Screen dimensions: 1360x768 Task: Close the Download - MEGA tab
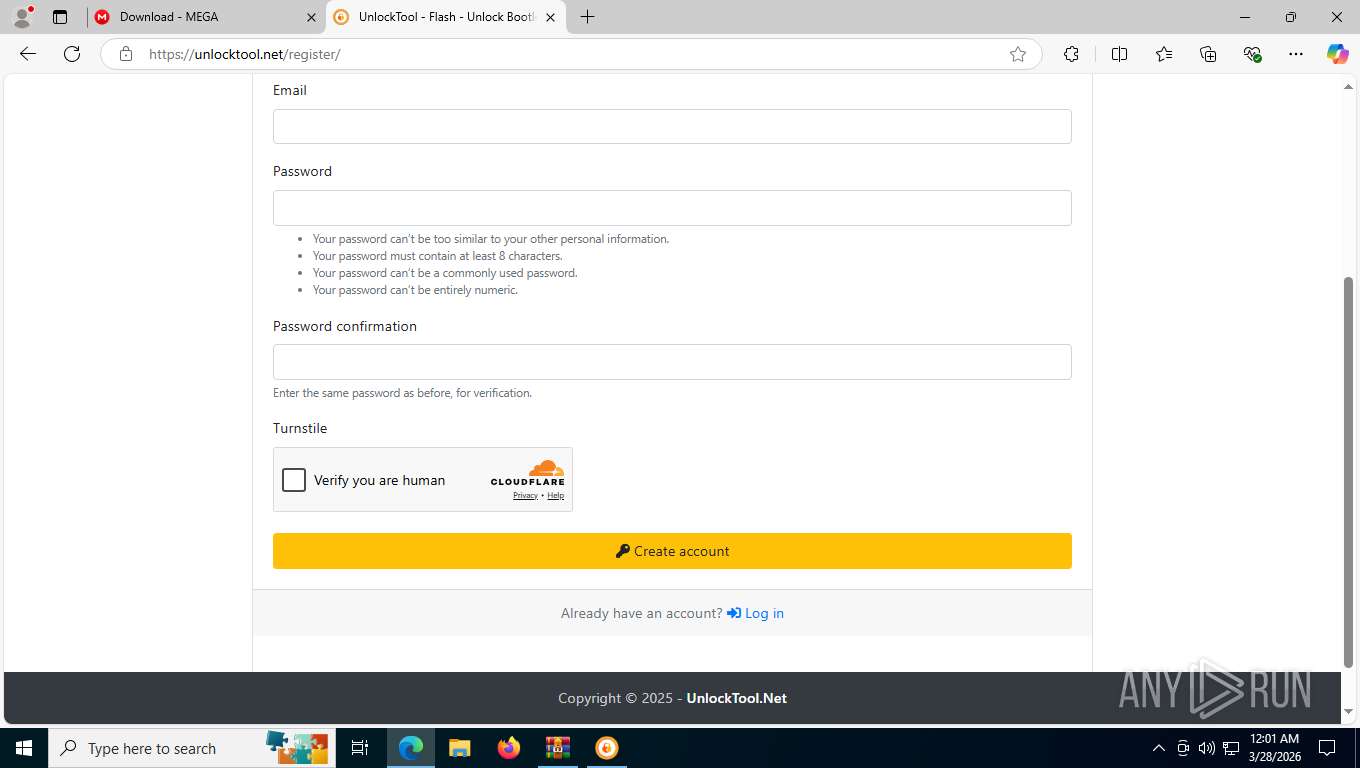click(311, 17)
